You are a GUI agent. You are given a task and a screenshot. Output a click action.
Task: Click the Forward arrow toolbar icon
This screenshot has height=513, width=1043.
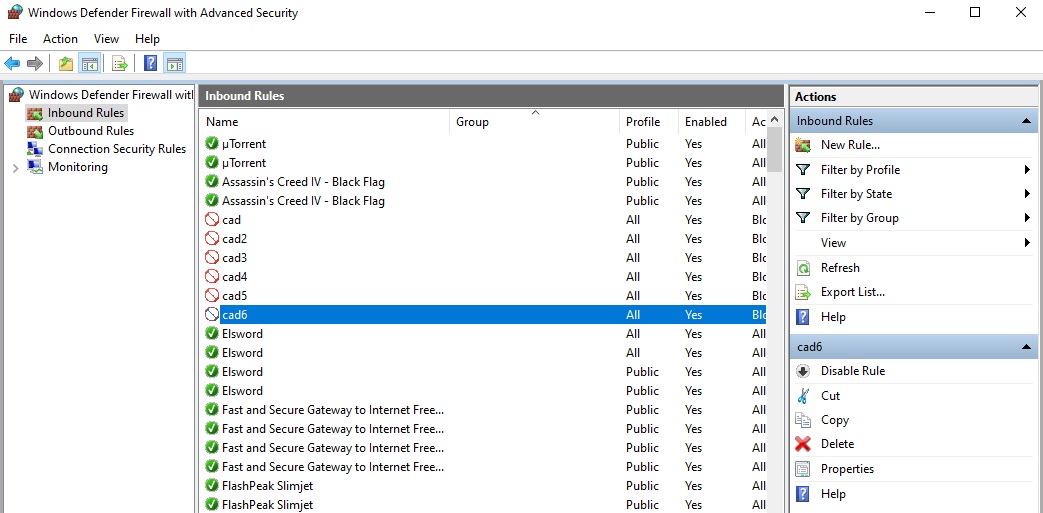coord(35,64)
